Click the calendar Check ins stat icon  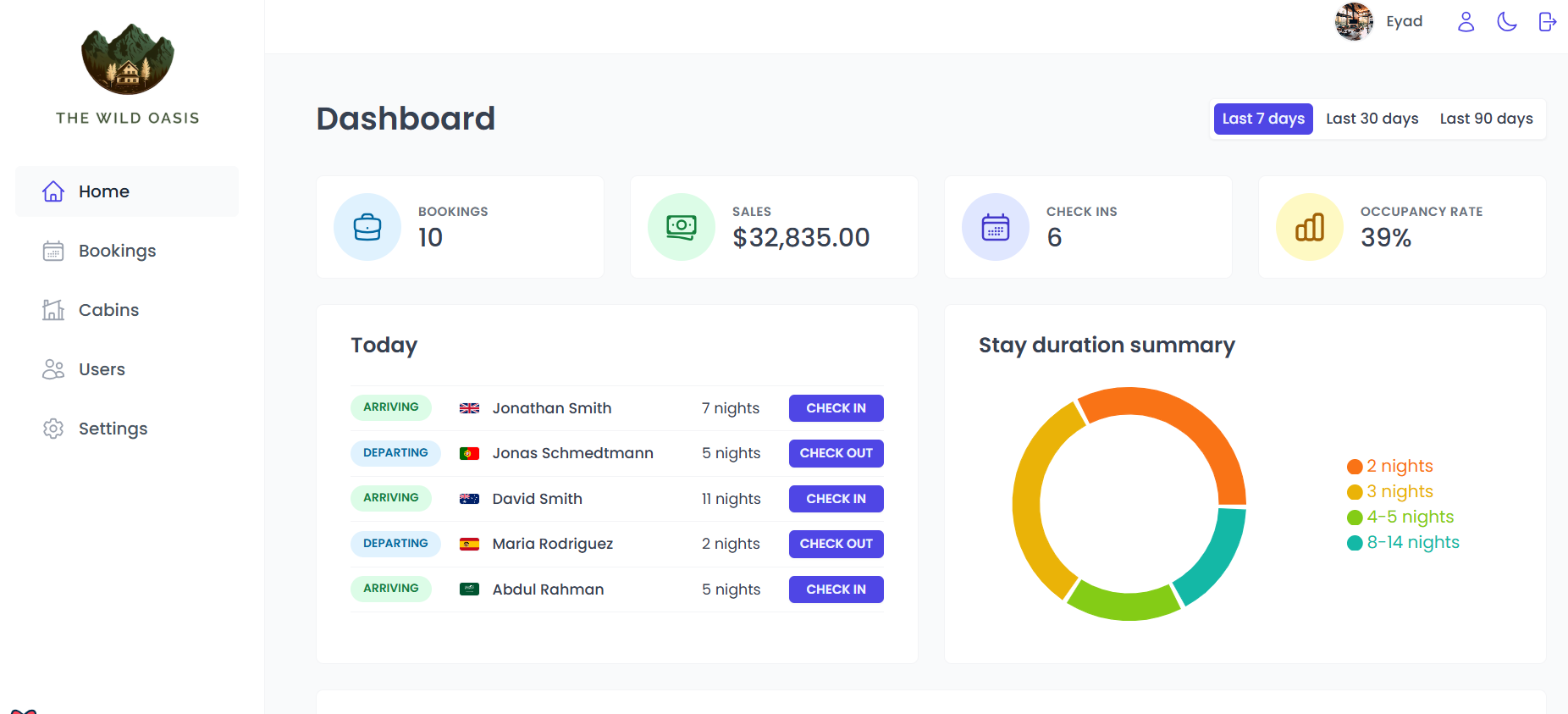click(996, 227)
